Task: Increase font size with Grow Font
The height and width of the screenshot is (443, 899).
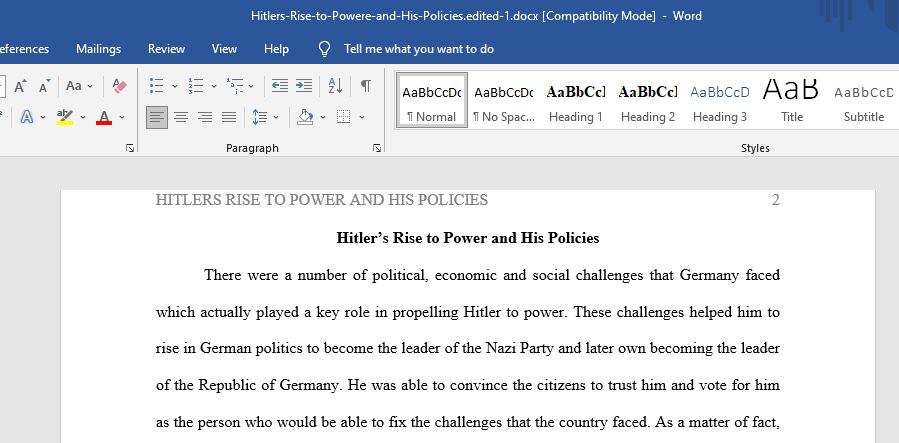Action: [x=20, y=87]
